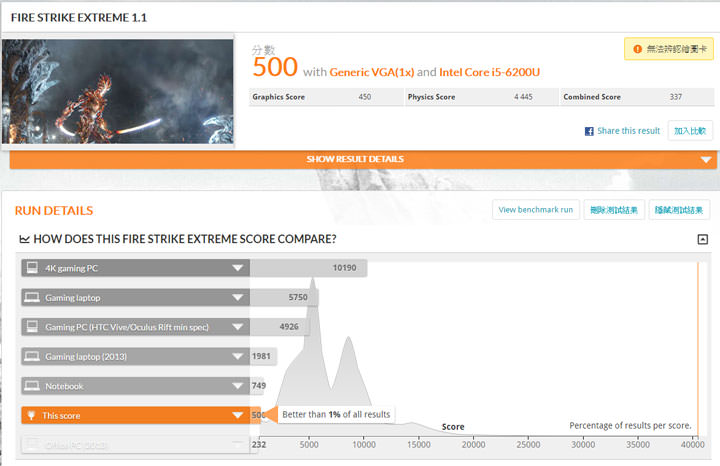This screenshot has width=720, height=466.
Task: Click View benchmark run button
Action: coord(535,210)
